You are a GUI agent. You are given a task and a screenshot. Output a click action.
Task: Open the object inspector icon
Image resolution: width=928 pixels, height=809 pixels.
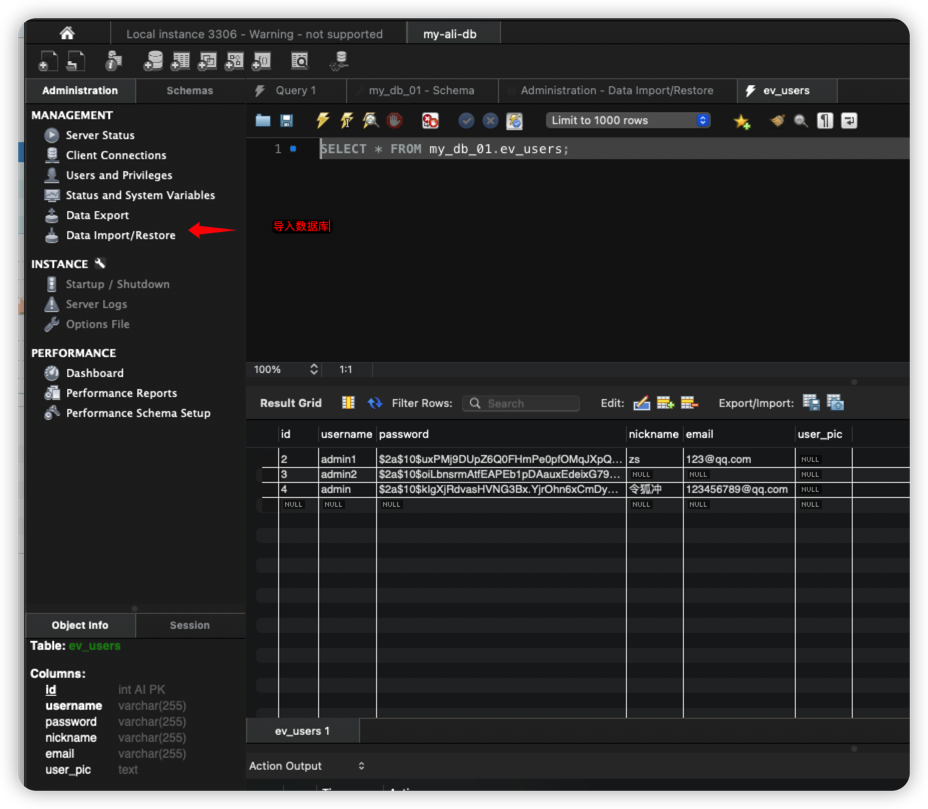[x=113, y=60]
